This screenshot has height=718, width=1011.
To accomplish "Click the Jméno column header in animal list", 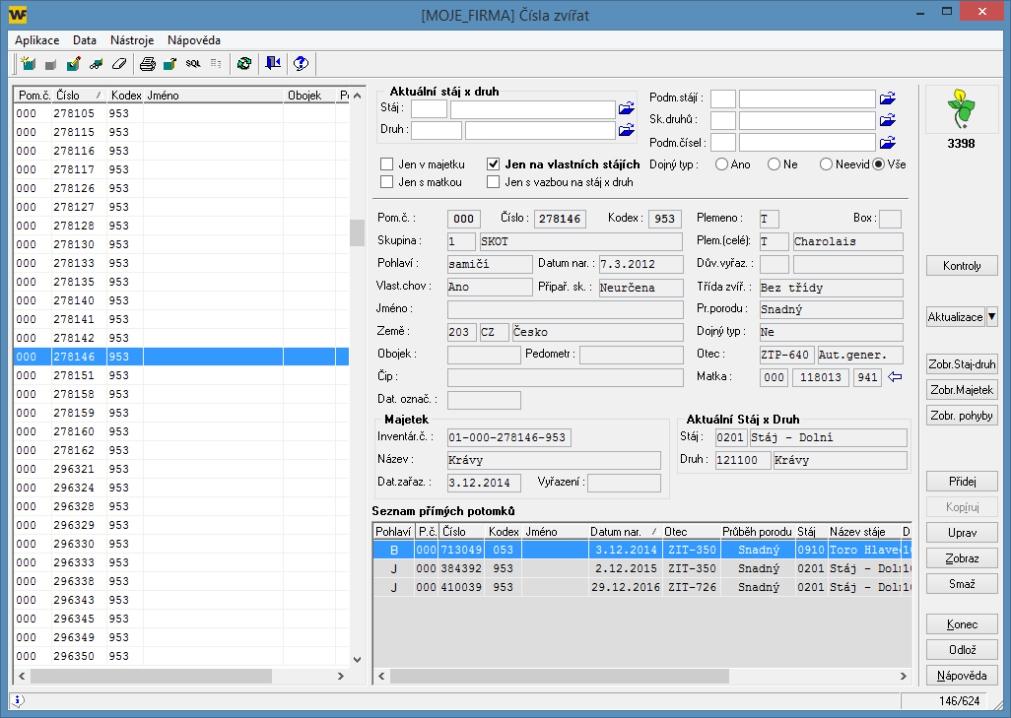I will click(213, 95).
